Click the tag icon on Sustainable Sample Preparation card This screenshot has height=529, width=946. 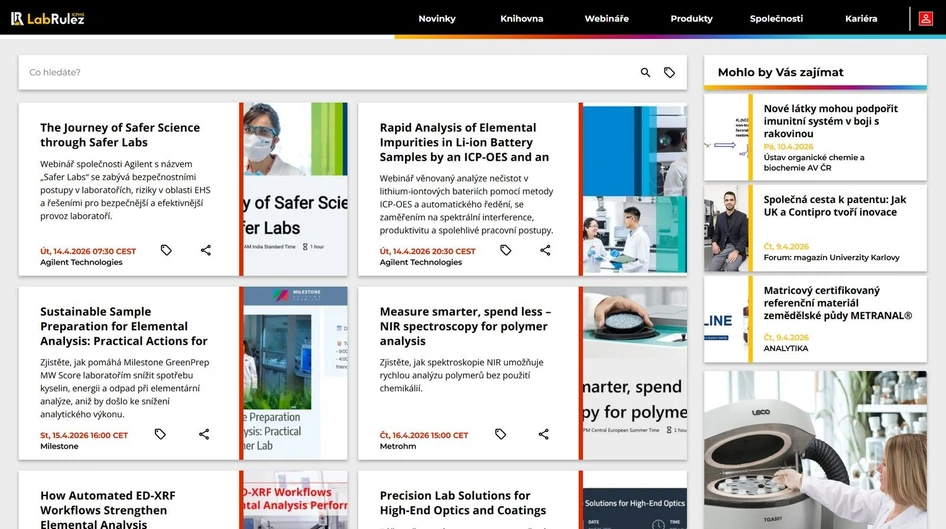(160, 434)
